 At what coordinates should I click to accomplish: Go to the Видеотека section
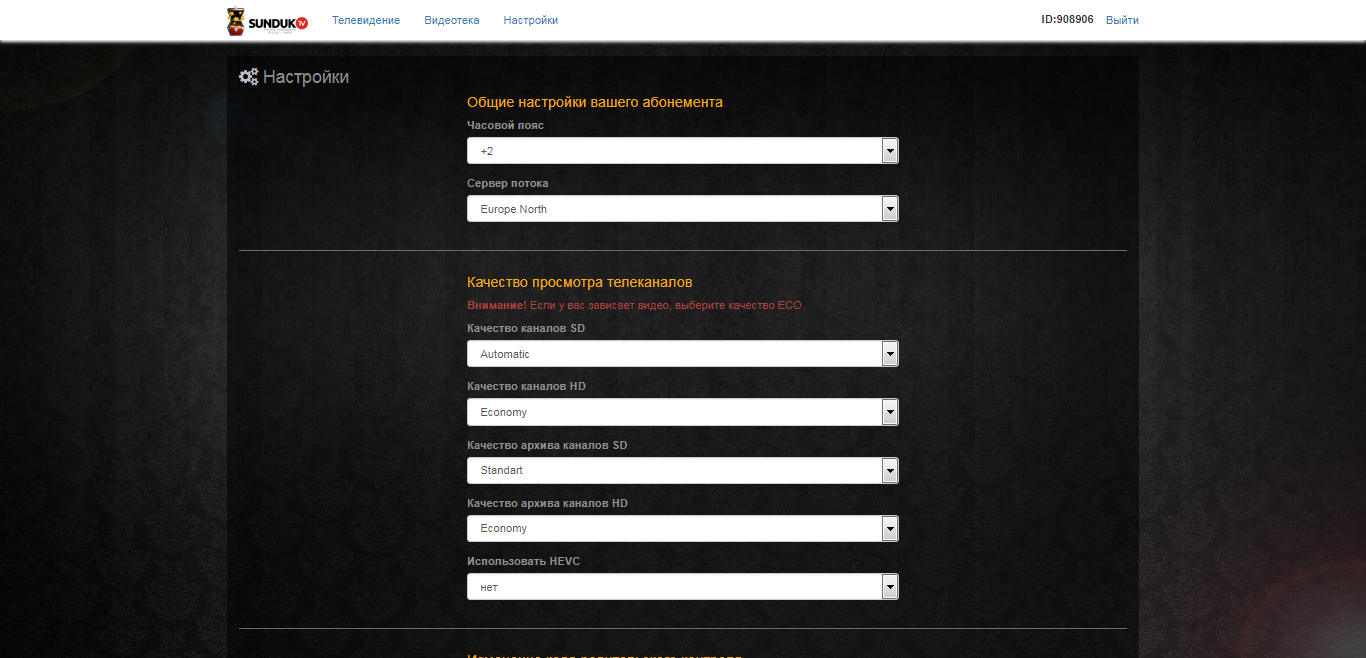point(451,20)
